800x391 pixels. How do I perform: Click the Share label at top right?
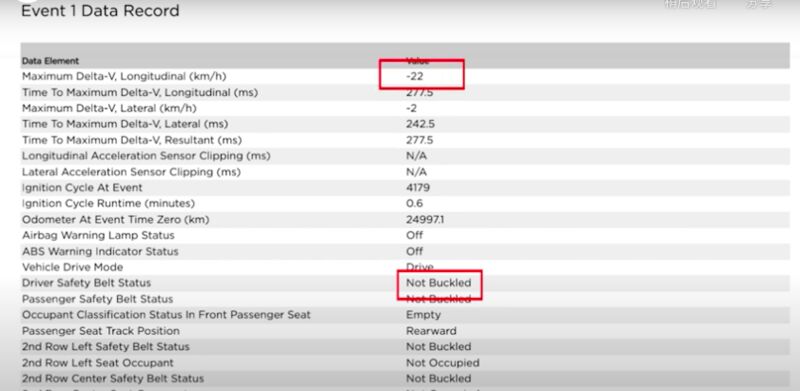(x=761, y=4)
